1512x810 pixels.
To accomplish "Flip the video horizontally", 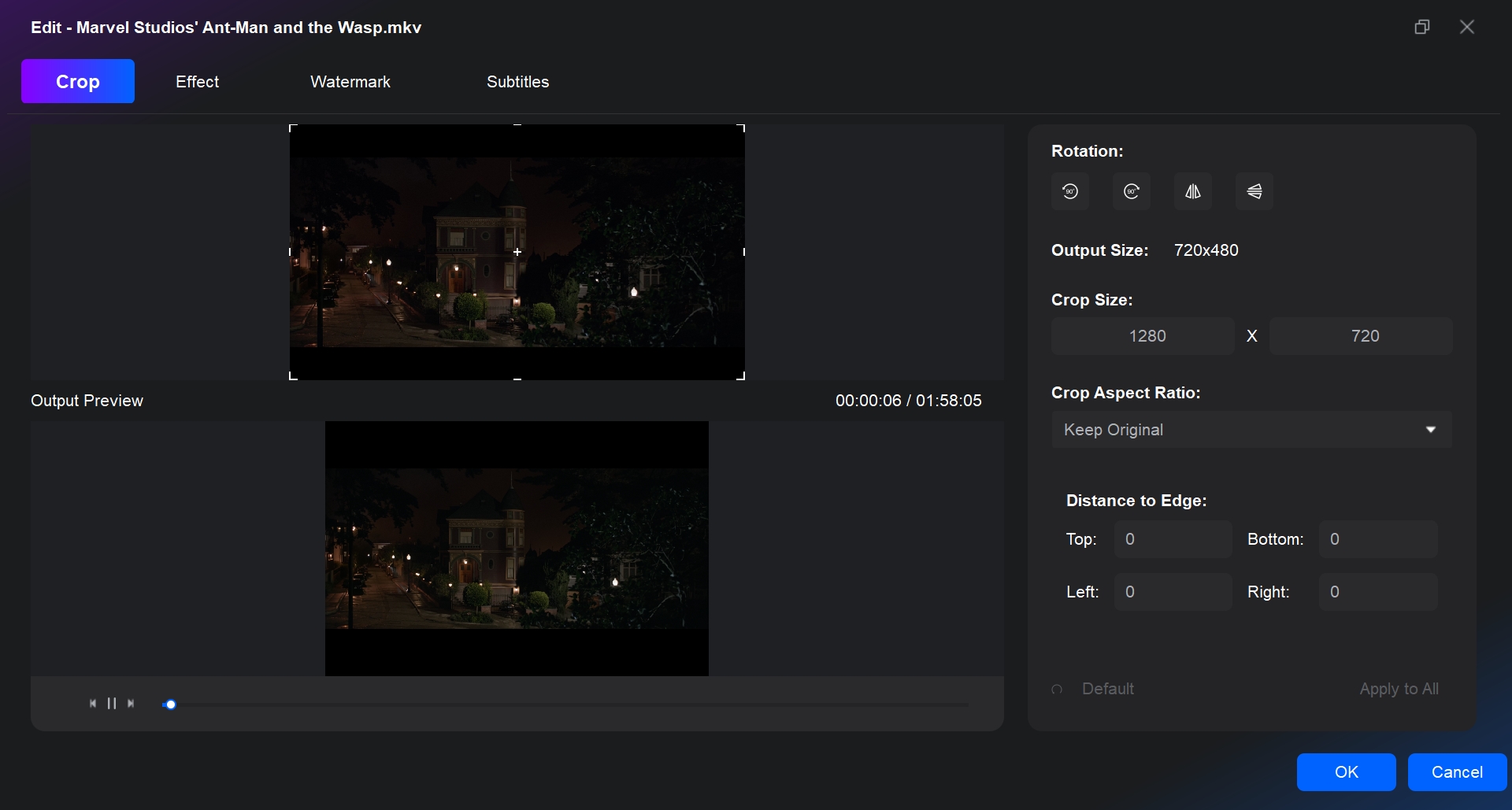I will pos(1192,191).
